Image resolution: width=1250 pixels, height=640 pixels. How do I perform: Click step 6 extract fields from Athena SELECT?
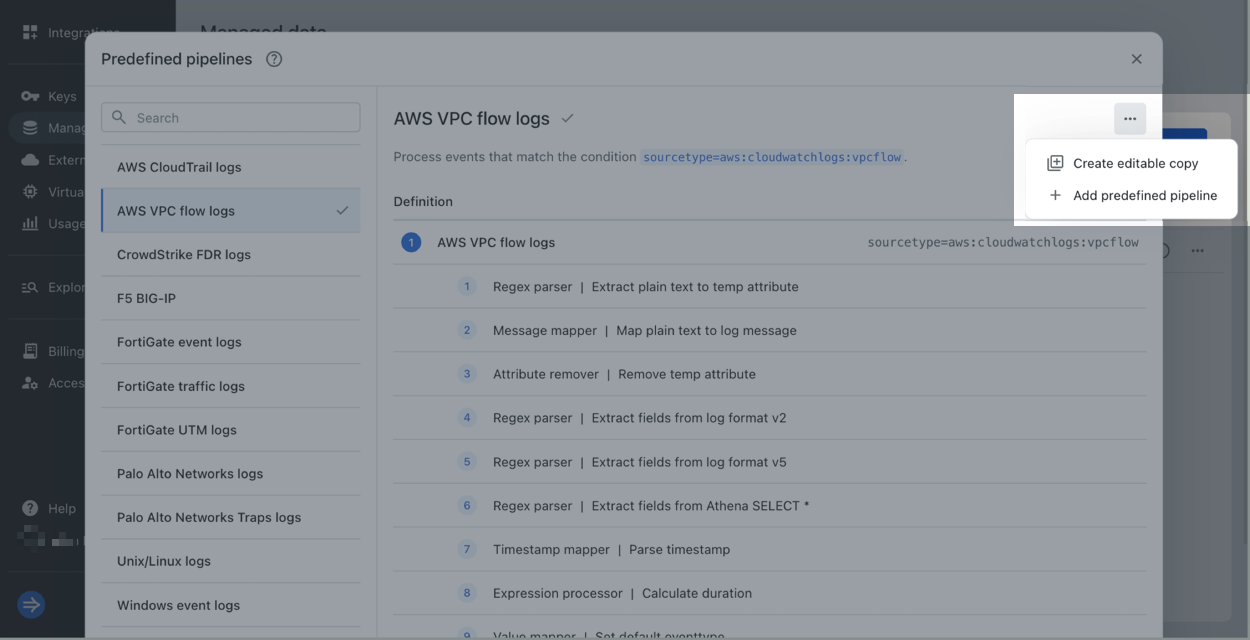click(770, 506)
